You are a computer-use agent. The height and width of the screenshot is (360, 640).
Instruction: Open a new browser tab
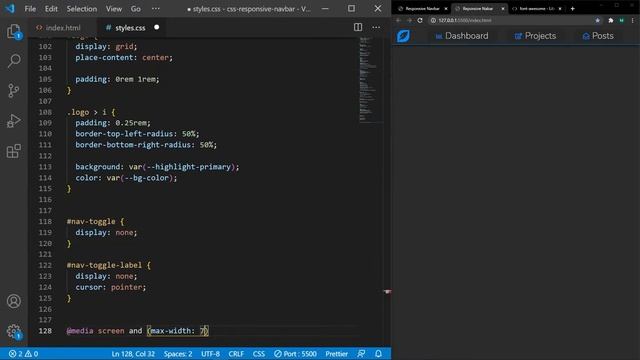click(572, 9)
